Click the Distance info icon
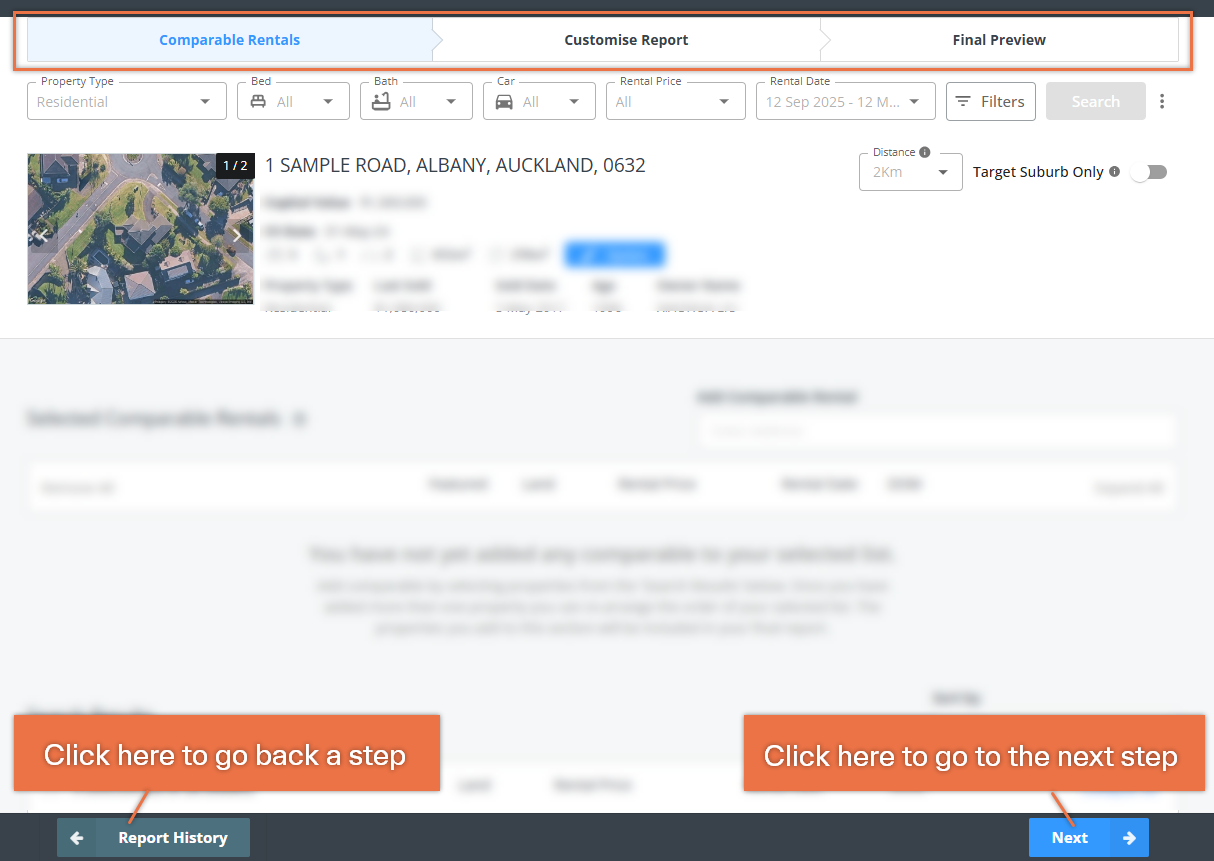Viewport: 1214px width, 861px height. coord(924,152)
